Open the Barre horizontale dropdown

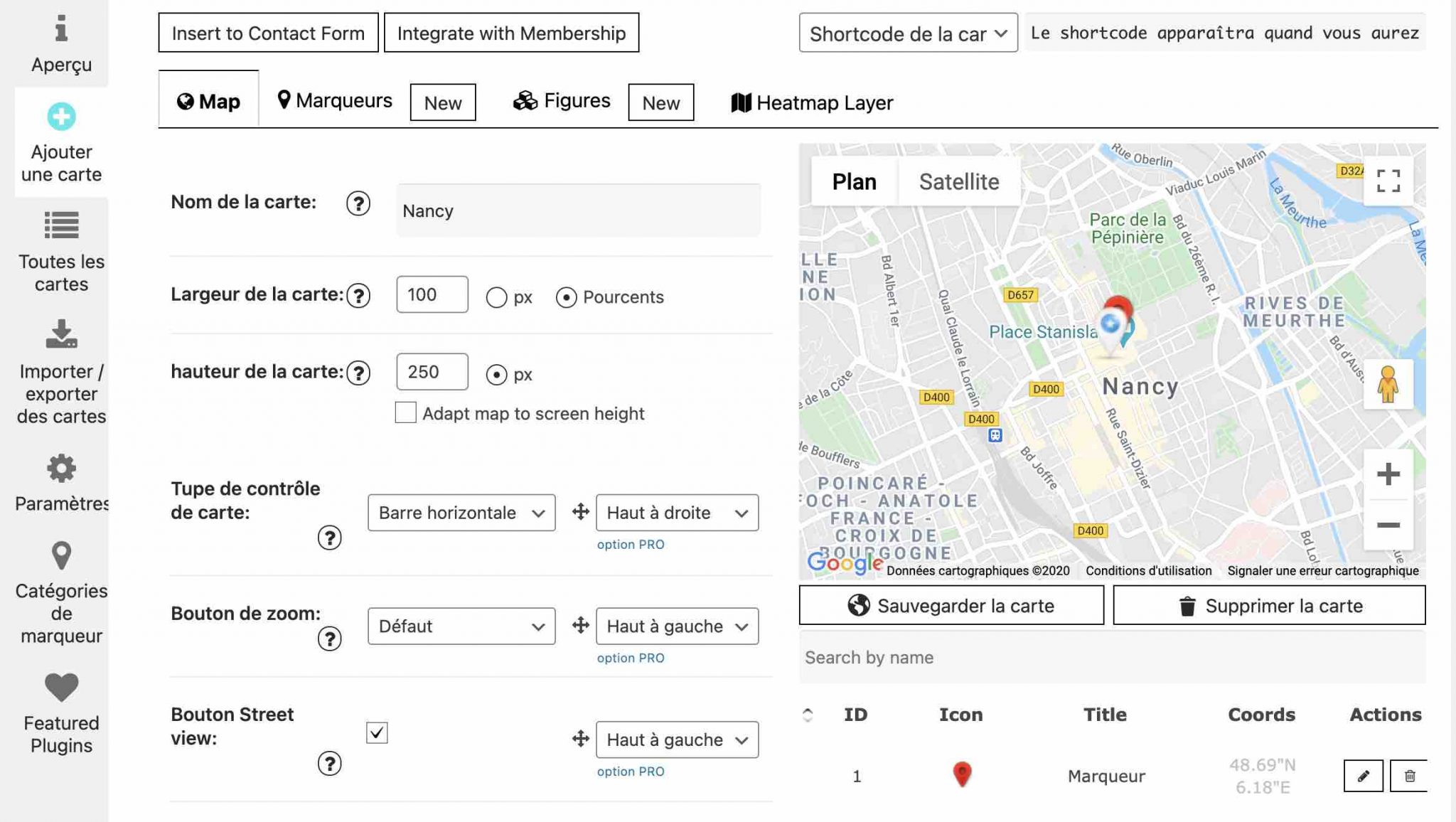[x=461, y=513]
